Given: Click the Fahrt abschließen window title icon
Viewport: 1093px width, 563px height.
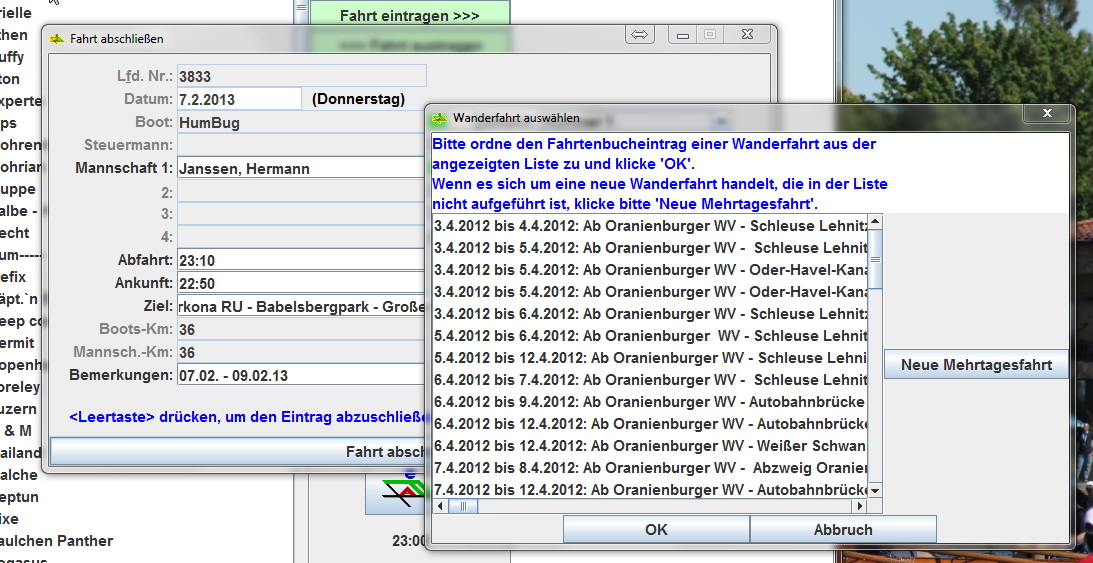Looking at the screenshot, I should tap(56, 39).
